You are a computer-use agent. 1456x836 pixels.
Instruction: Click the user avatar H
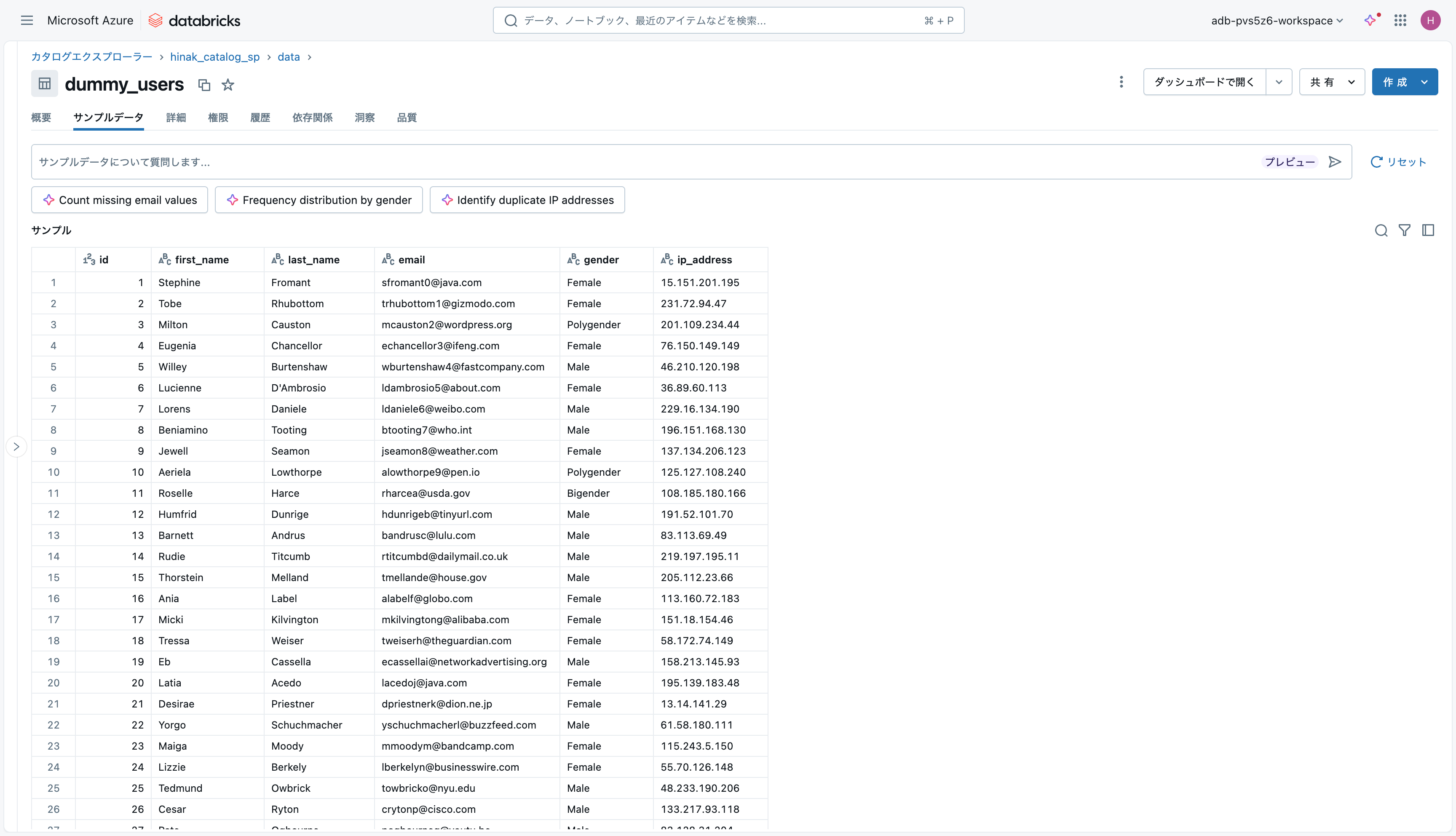[1430, 21]
